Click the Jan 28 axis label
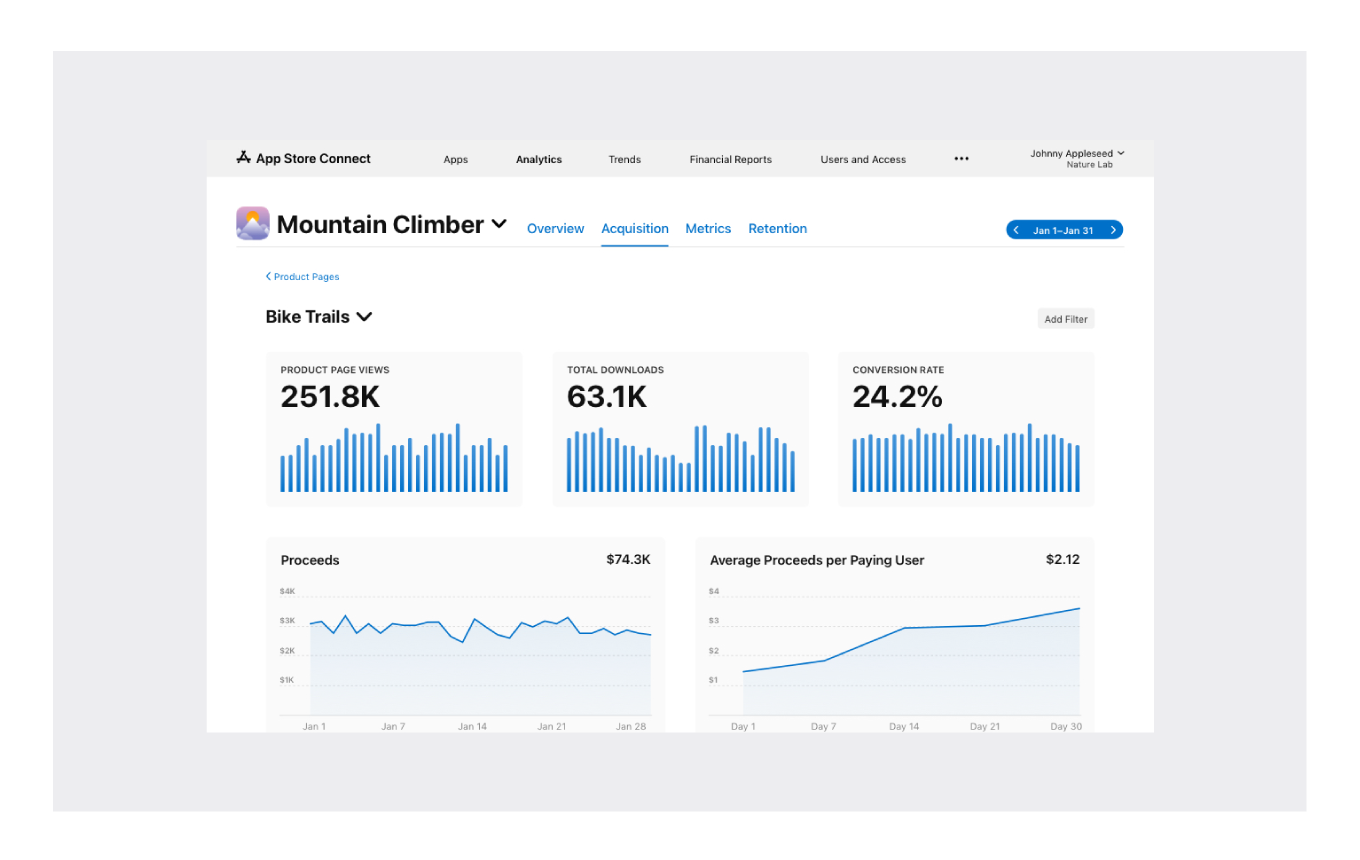This screenshot has height=860, width=1360. click(631, 727)
